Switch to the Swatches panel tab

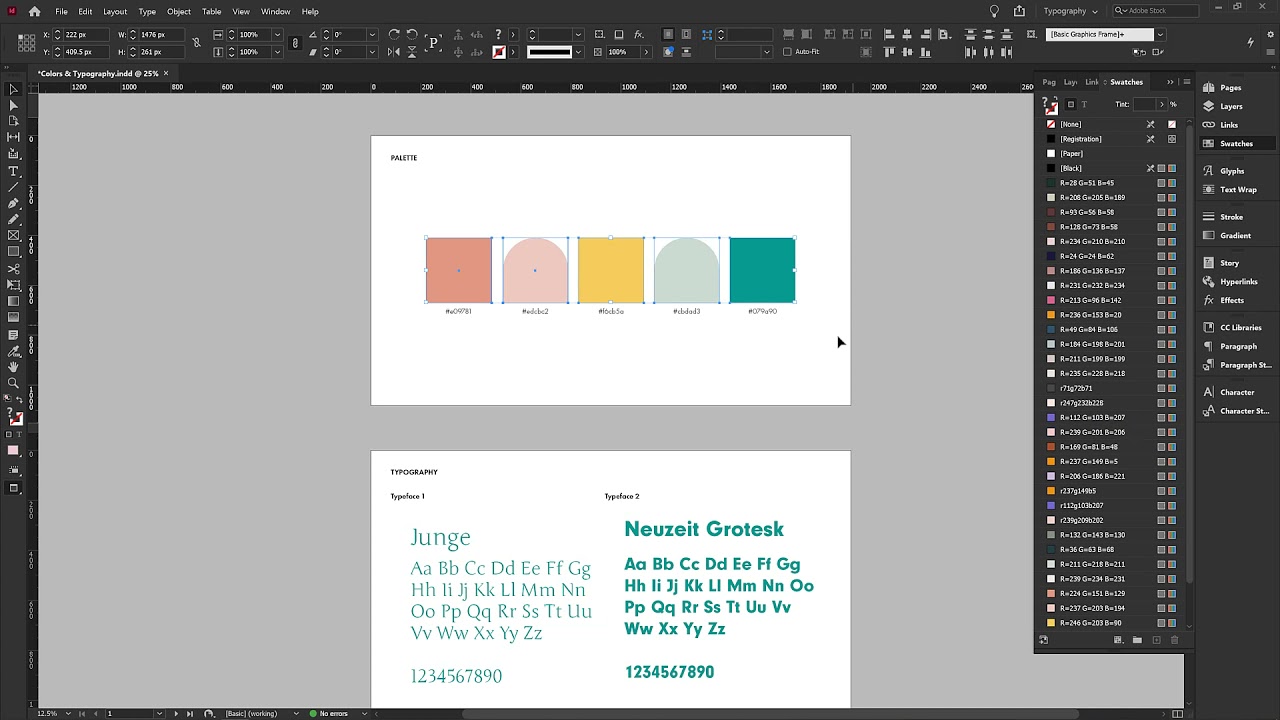(x=1126, y=82)
